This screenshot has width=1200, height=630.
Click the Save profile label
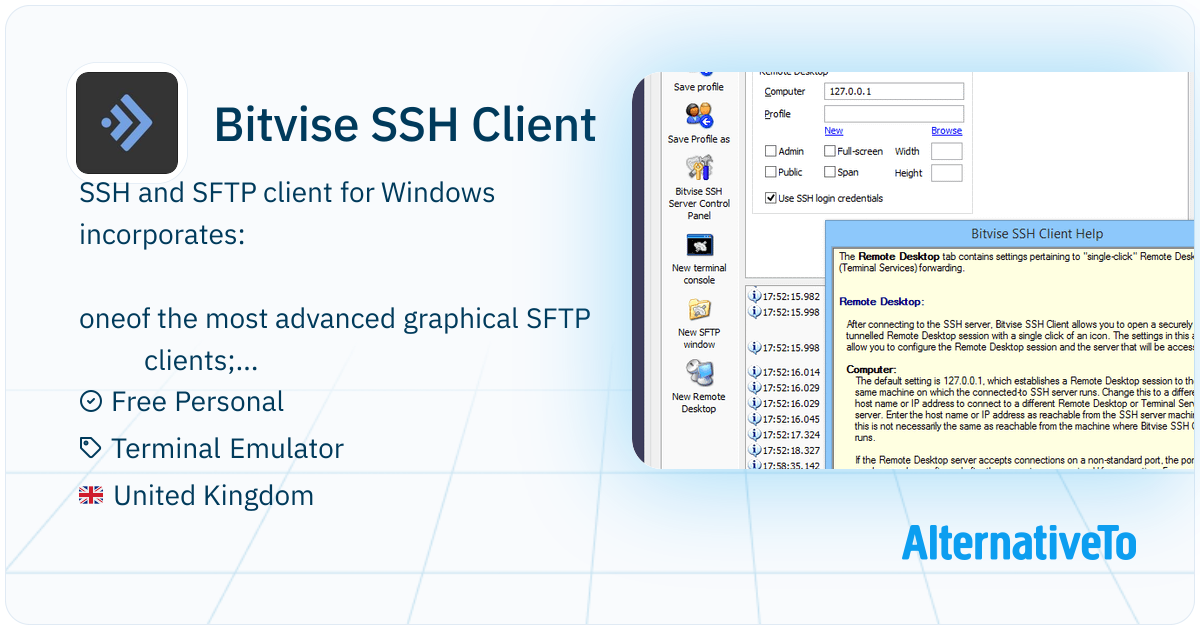coord(698,87)
